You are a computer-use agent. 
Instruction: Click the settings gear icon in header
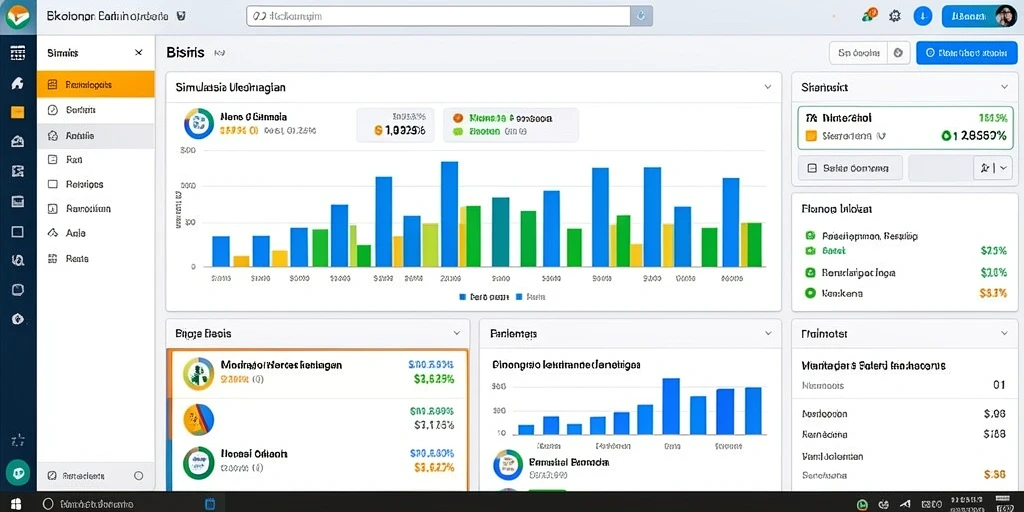[895, 16]
